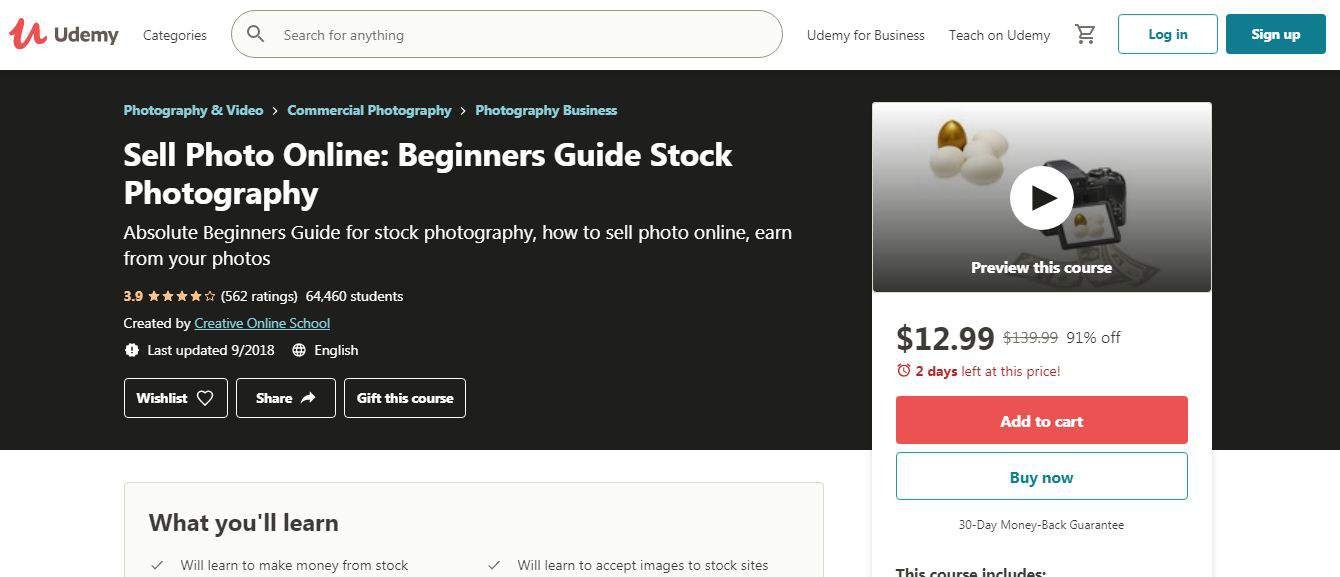Screen dimensions: 1340x577
Task: Open the shopping cart
Action: coord(1085,33)
